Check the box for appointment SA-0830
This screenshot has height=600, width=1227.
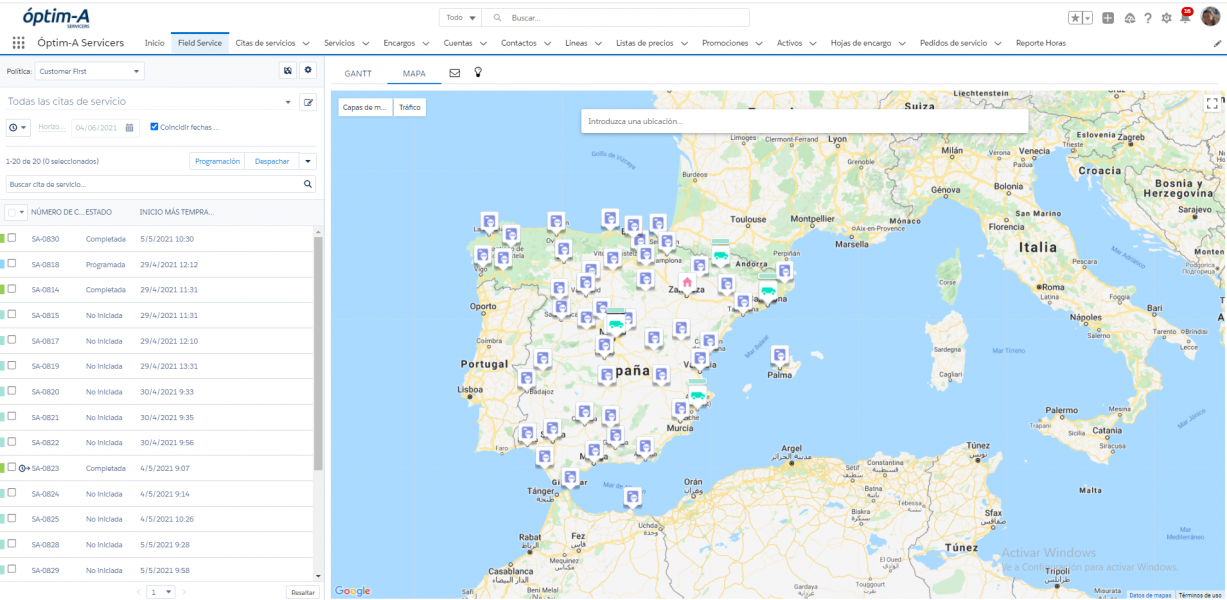click(13, 238)
